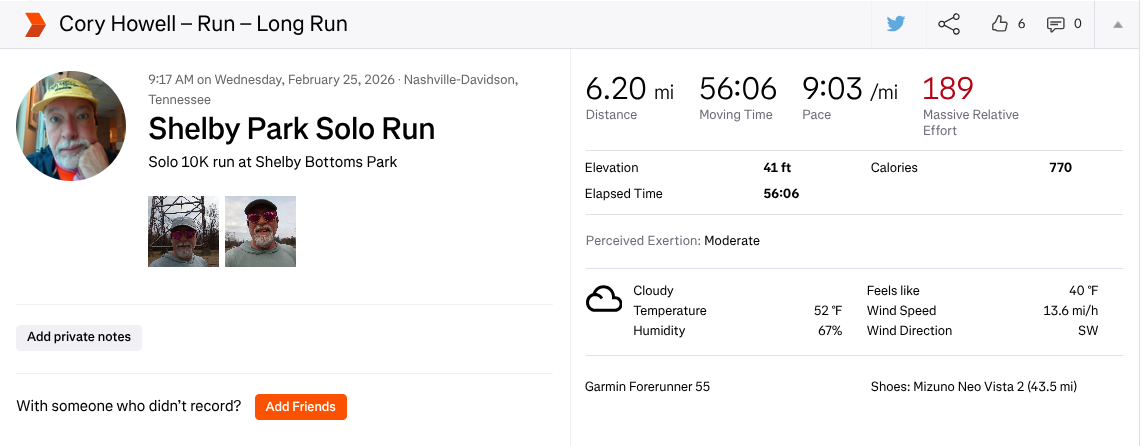Open the share options icon
Screen dimensions: 1144x446
click(949, 24)
